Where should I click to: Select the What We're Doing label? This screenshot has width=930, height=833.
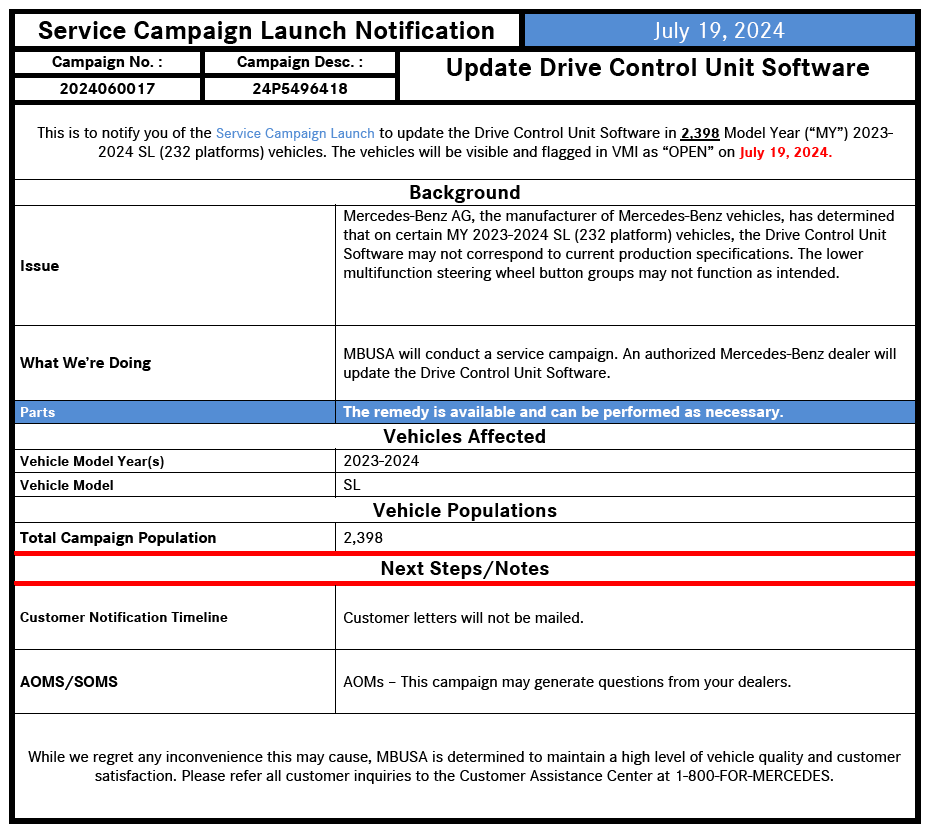(x=85, y=363)
